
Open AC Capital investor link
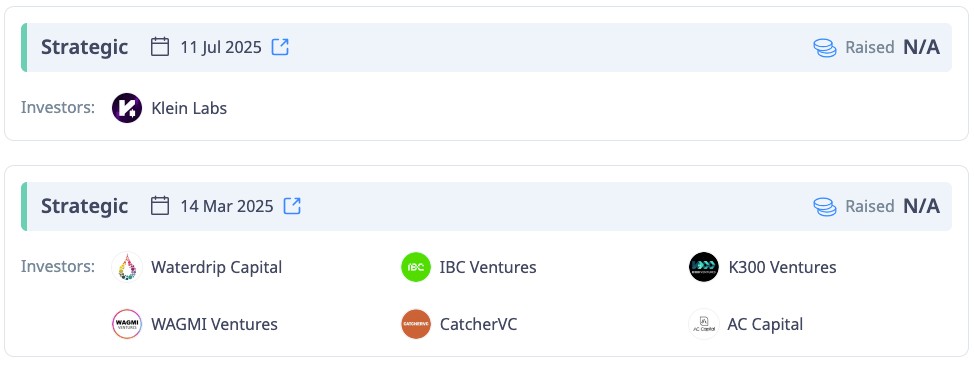pyautogui.click(x=765, y=325)
